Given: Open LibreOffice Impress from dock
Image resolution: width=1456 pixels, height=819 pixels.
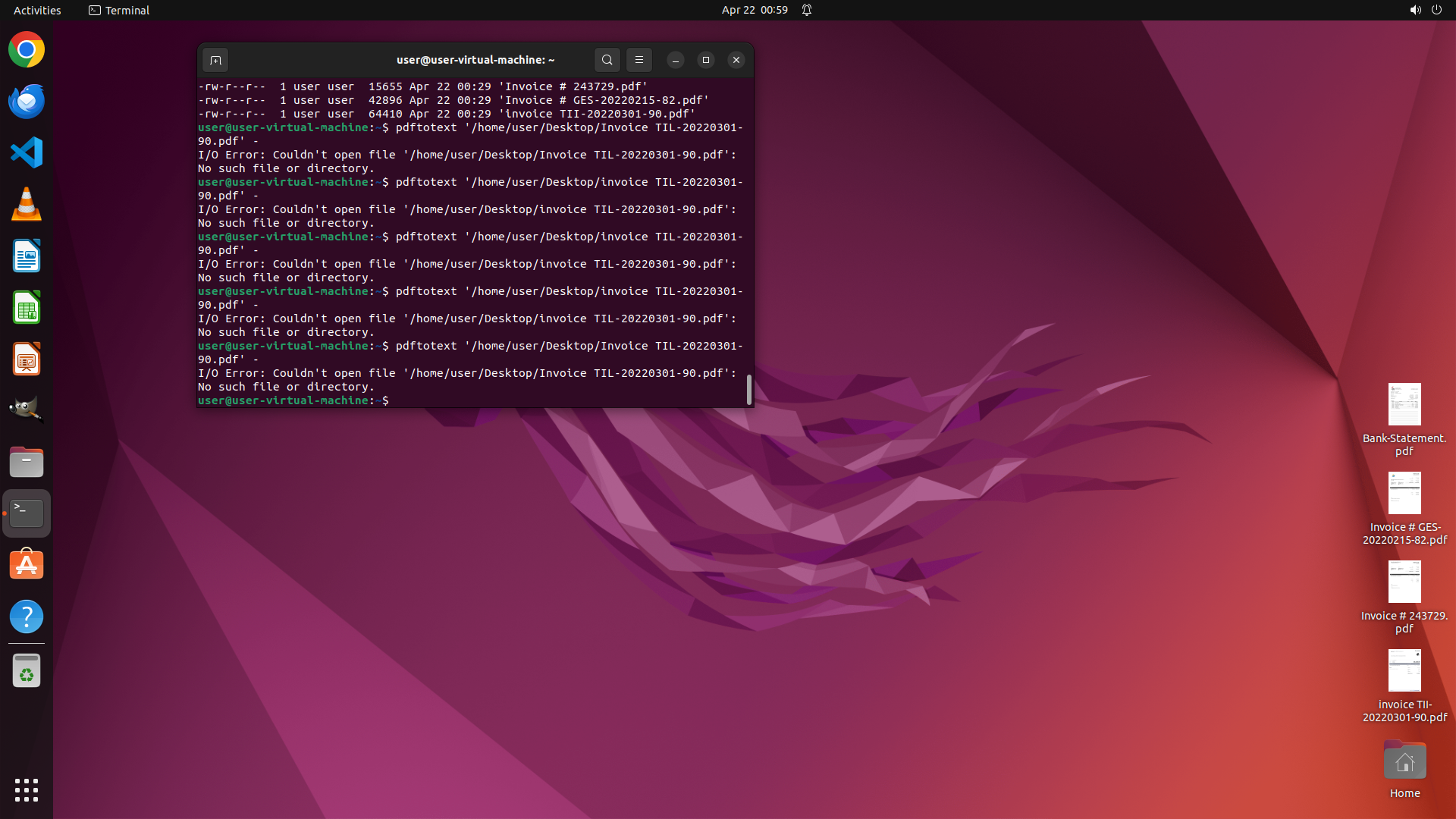Looking at the screenshot, I should (27, 359).
